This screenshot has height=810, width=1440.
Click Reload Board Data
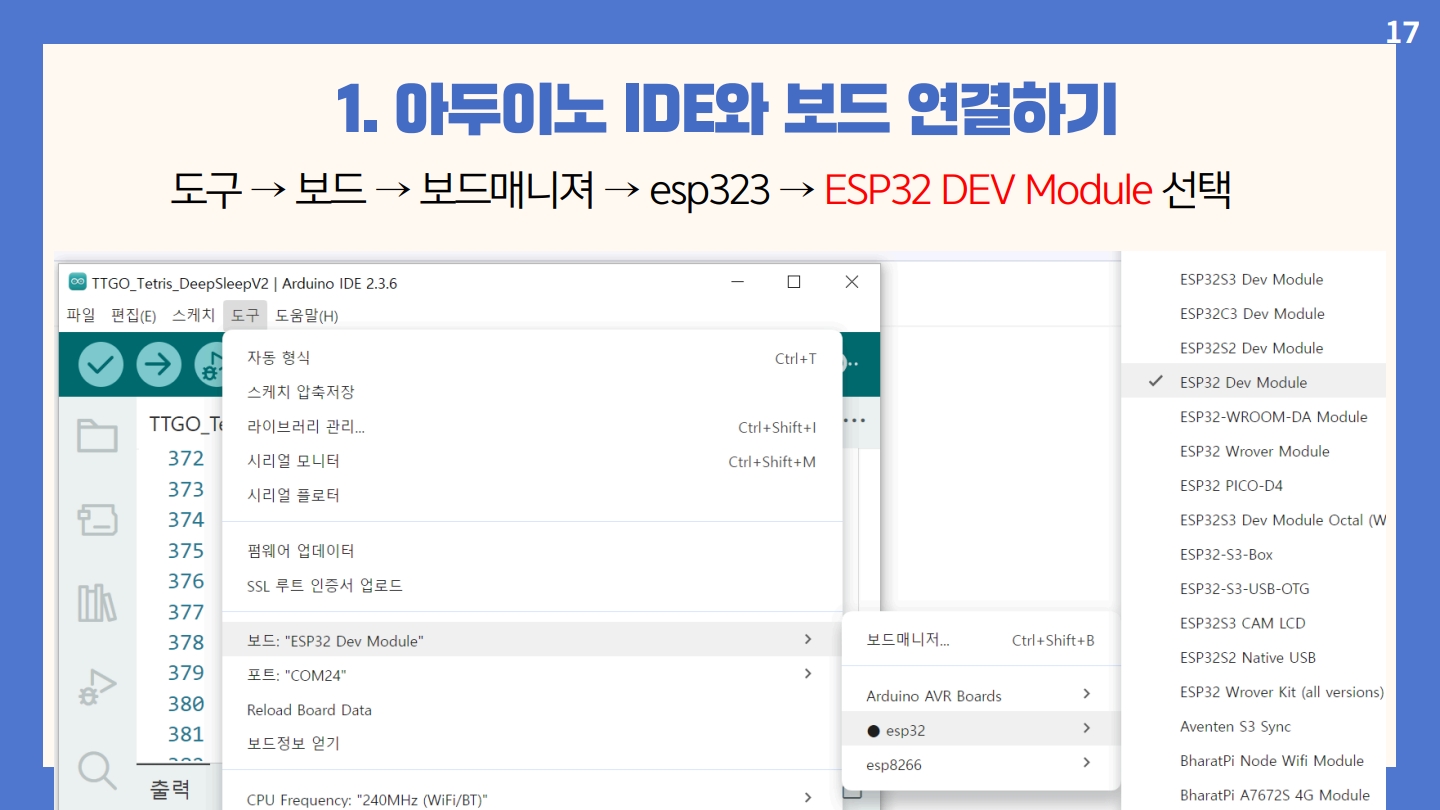(x=532, y=710)
